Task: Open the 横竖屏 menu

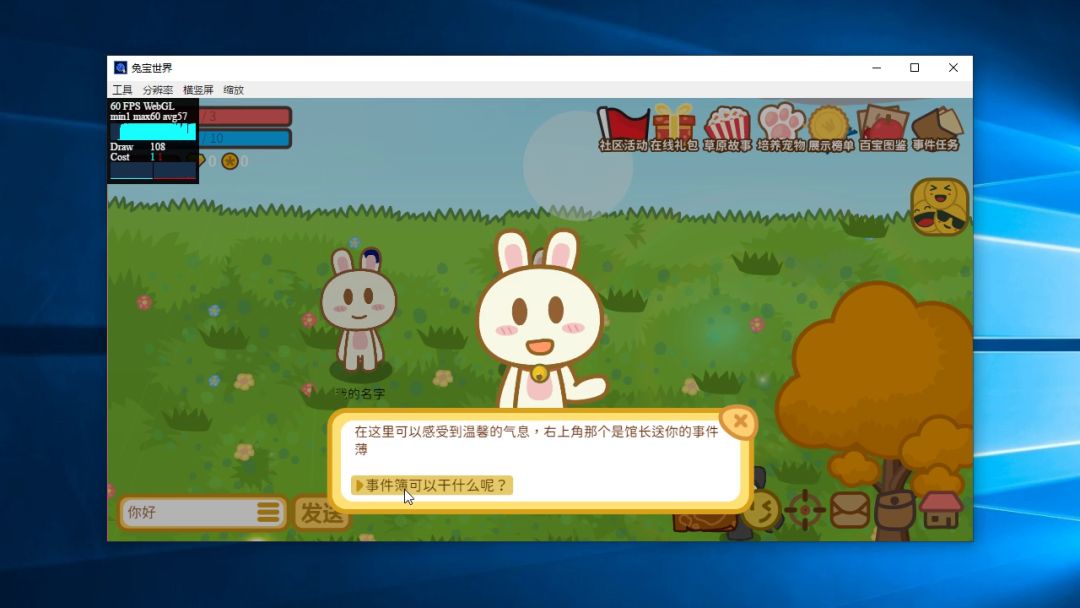Action: click(198, 90)
